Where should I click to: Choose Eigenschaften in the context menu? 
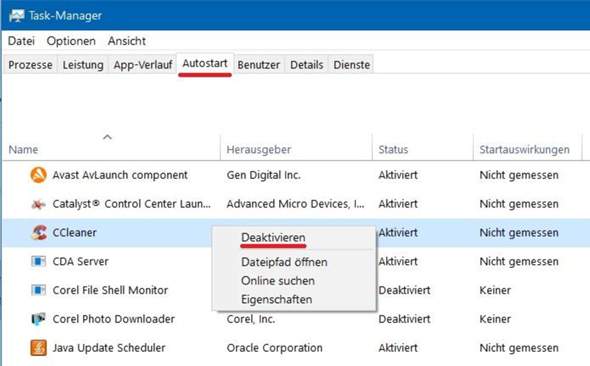pyautogui.click(x=277, y=299)
